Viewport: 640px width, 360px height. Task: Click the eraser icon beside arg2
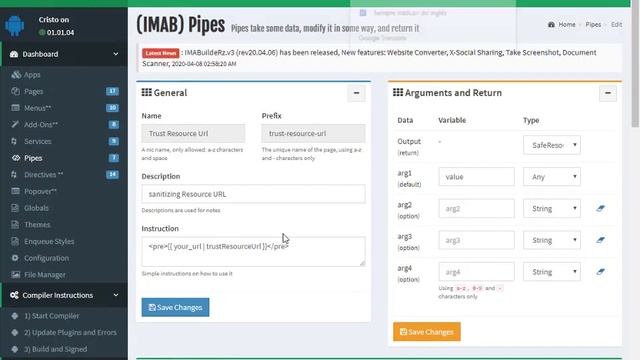(x=600, y=209)
